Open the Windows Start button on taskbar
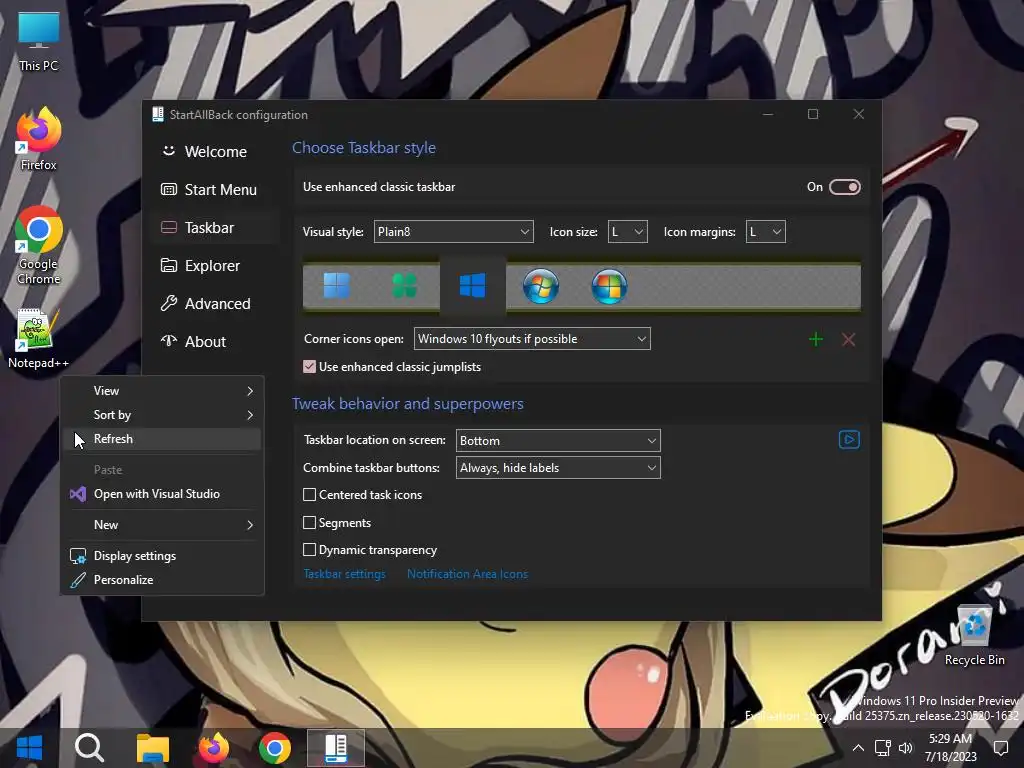 [29, 748]
